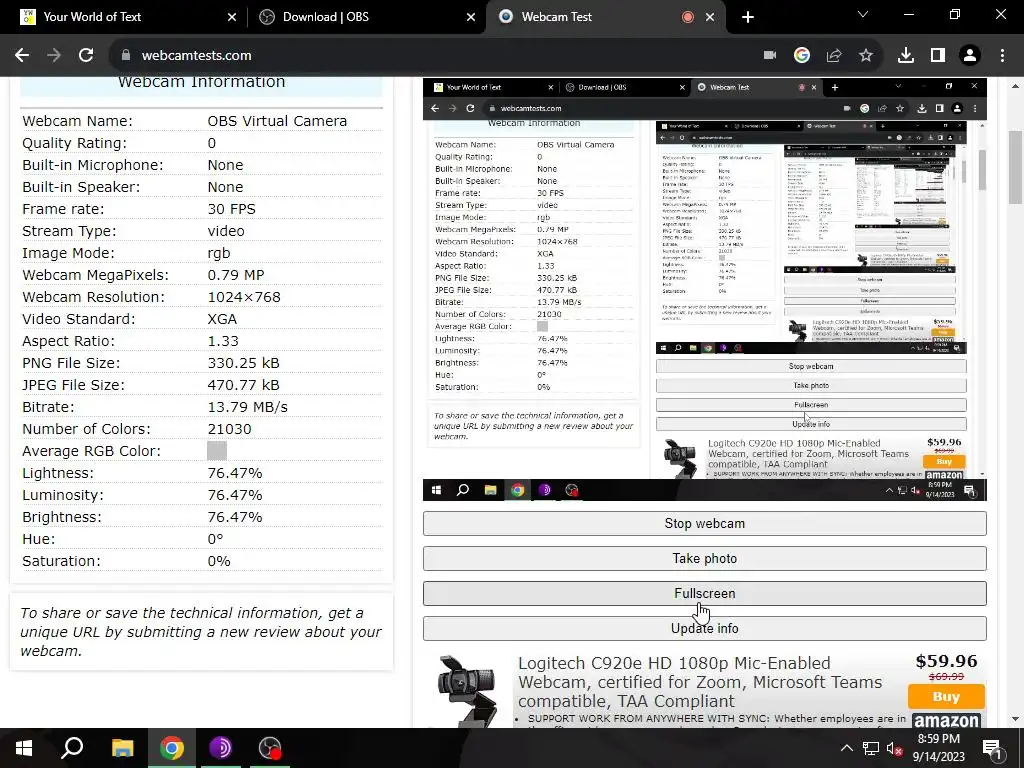
Task: Close the Download | OBS tab
Action: (x=471, y=17)
